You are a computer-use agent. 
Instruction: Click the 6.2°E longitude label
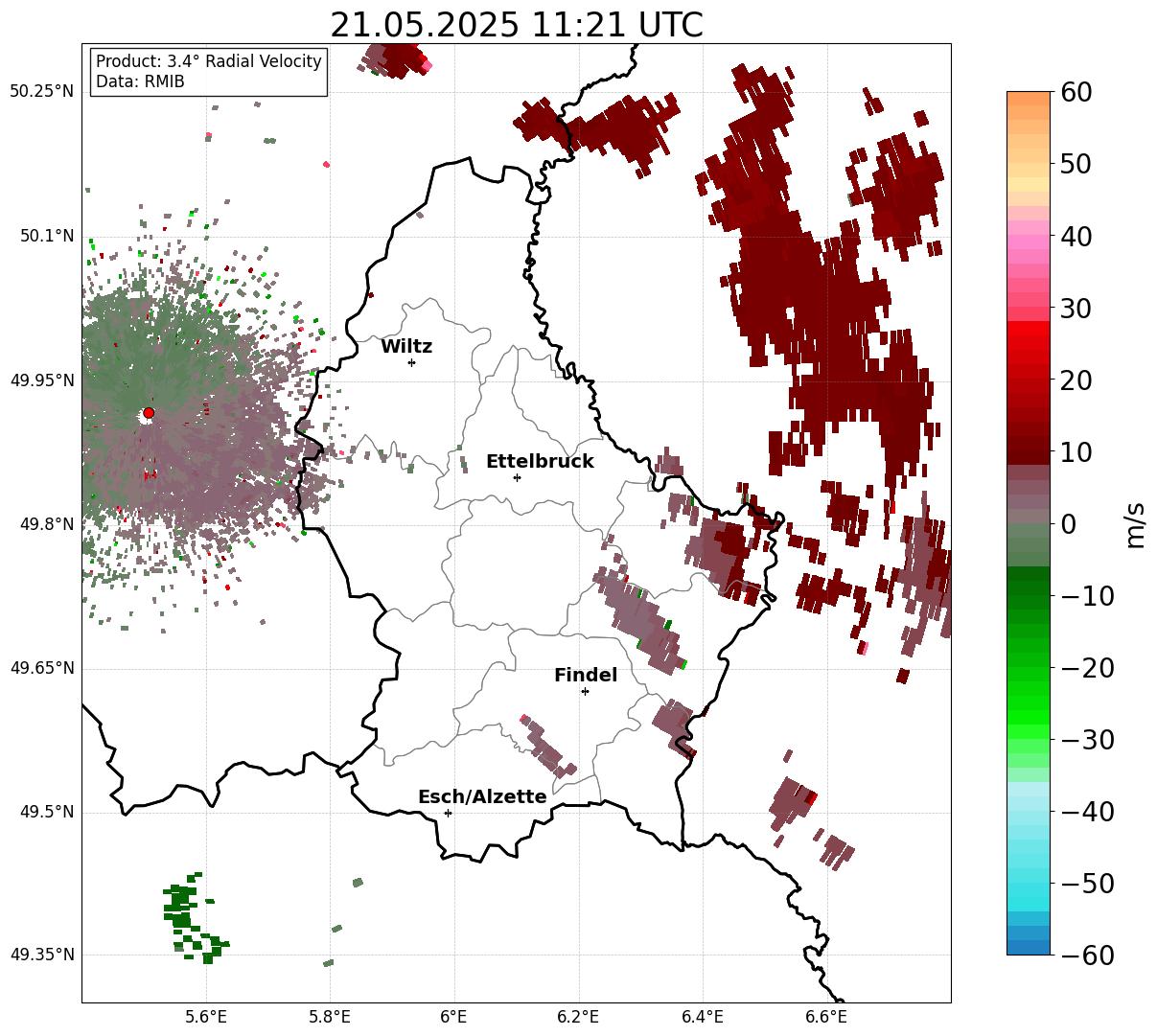click(578, 1018)
